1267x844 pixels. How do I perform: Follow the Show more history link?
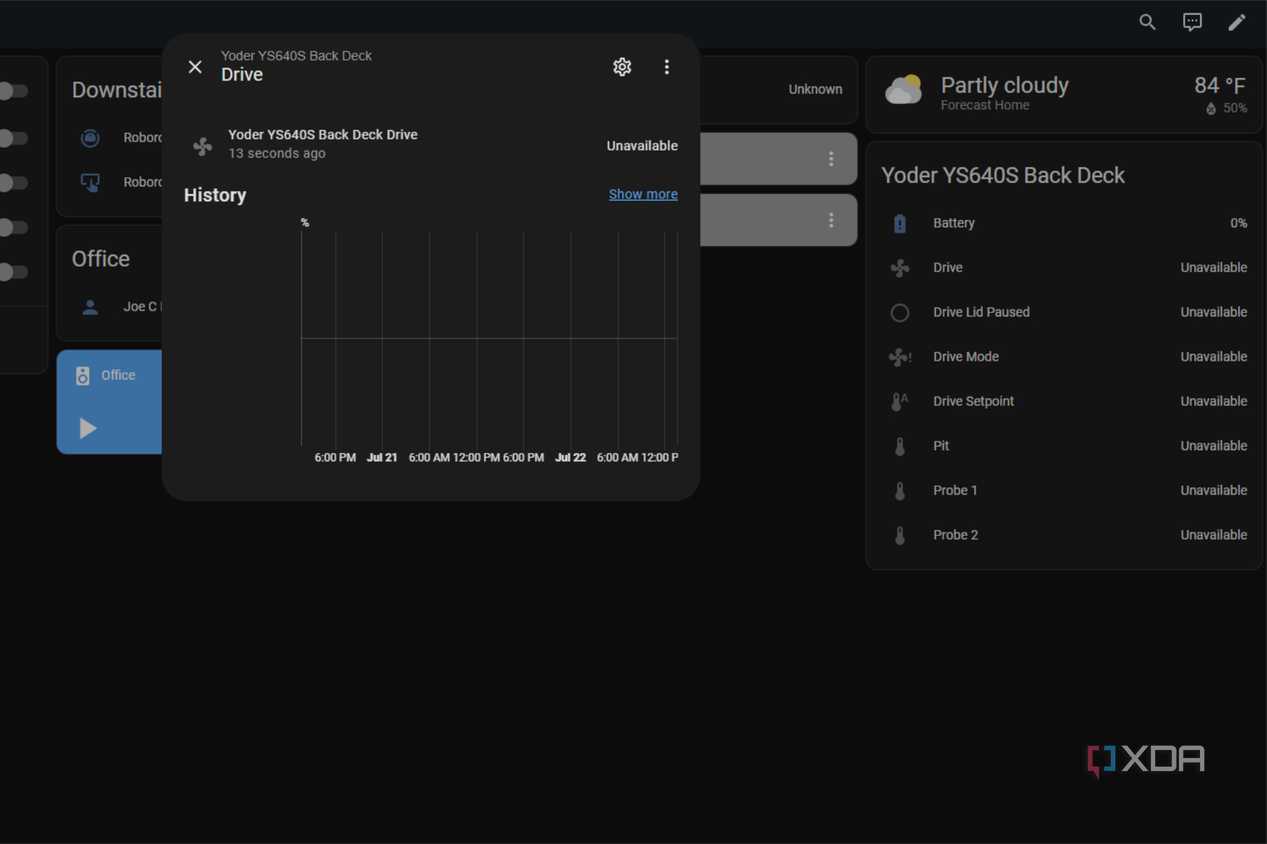click(643, 194)
